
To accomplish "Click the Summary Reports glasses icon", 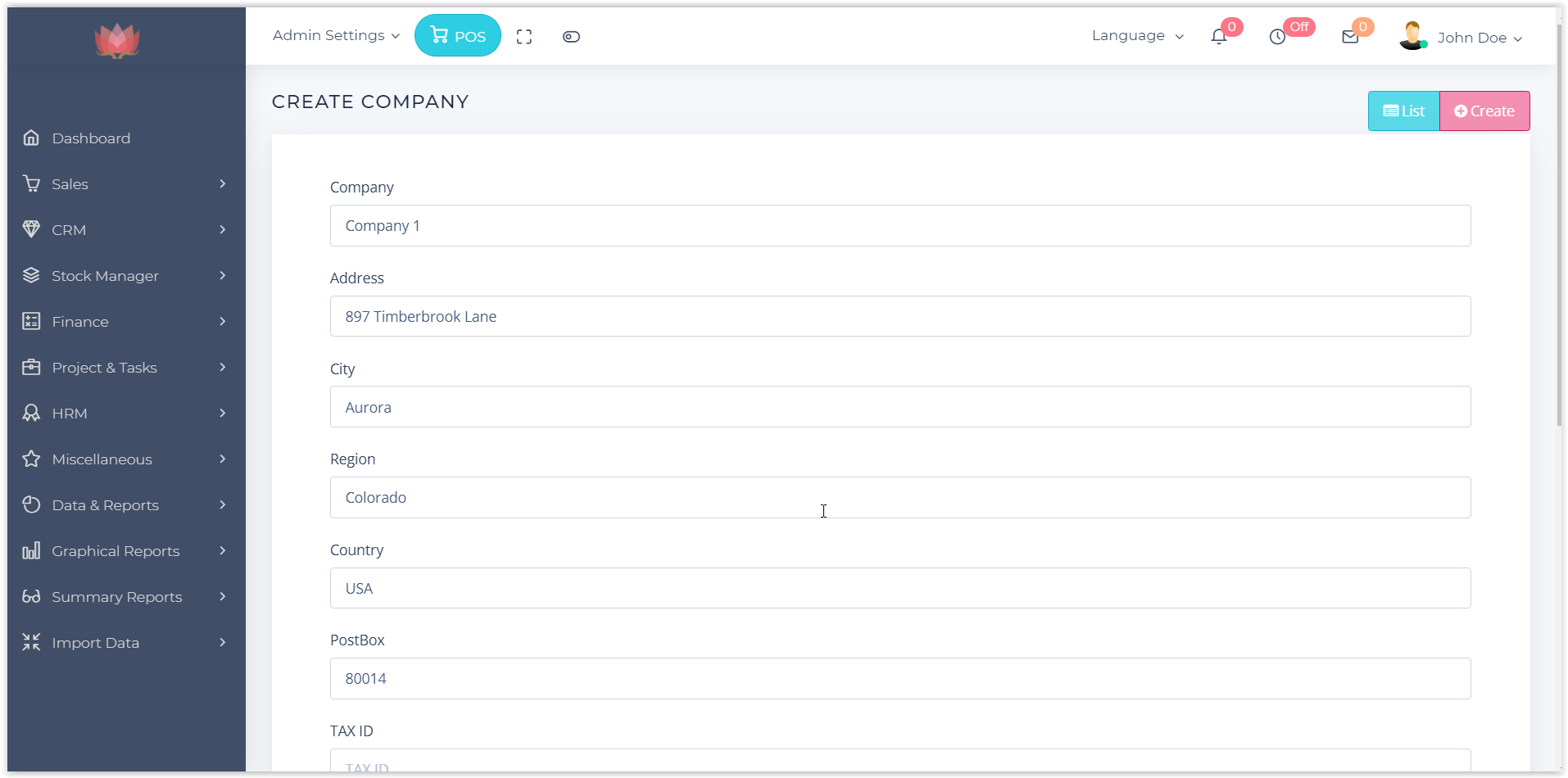I will pyautogui.click(x=31, y=596).
